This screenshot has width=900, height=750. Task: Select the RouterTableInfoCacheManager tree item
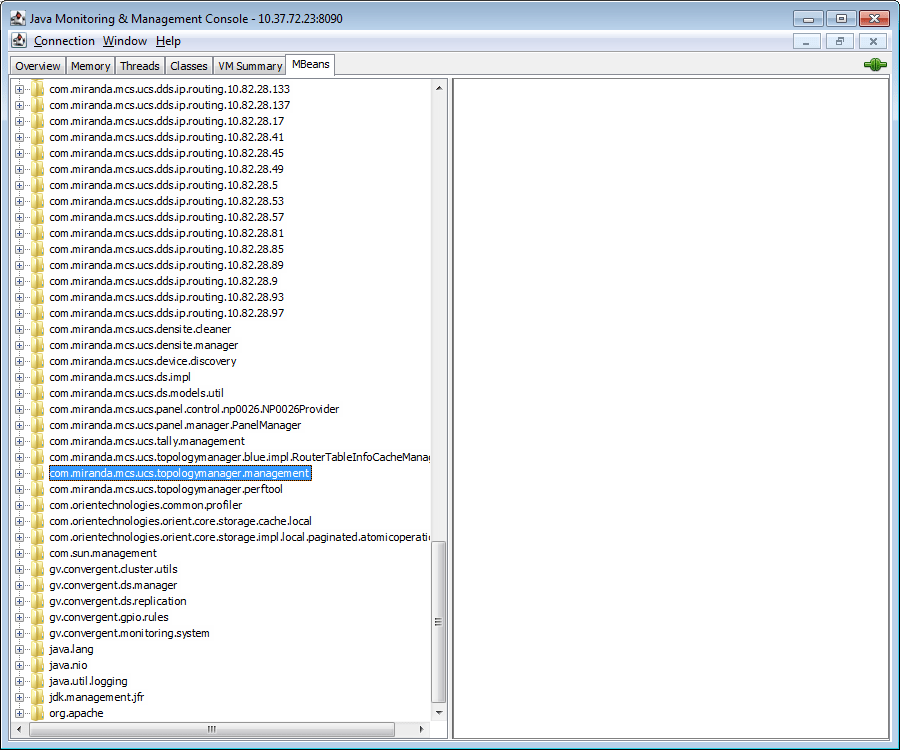pyautogui.click(x=239, y=457)
